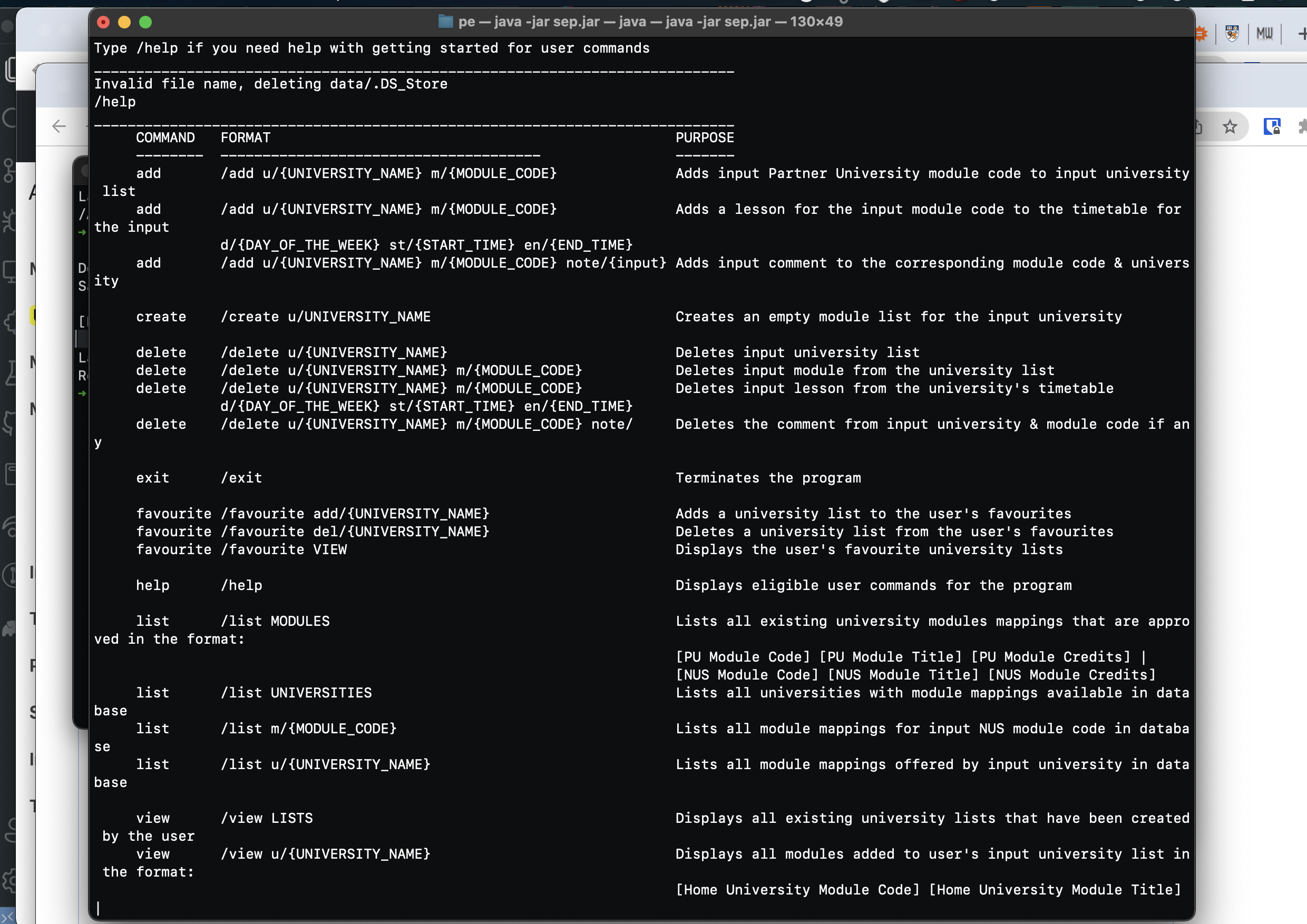Open the Extensions view icon
Screen dimensions: 1307x924
click(x=9, y=322)
